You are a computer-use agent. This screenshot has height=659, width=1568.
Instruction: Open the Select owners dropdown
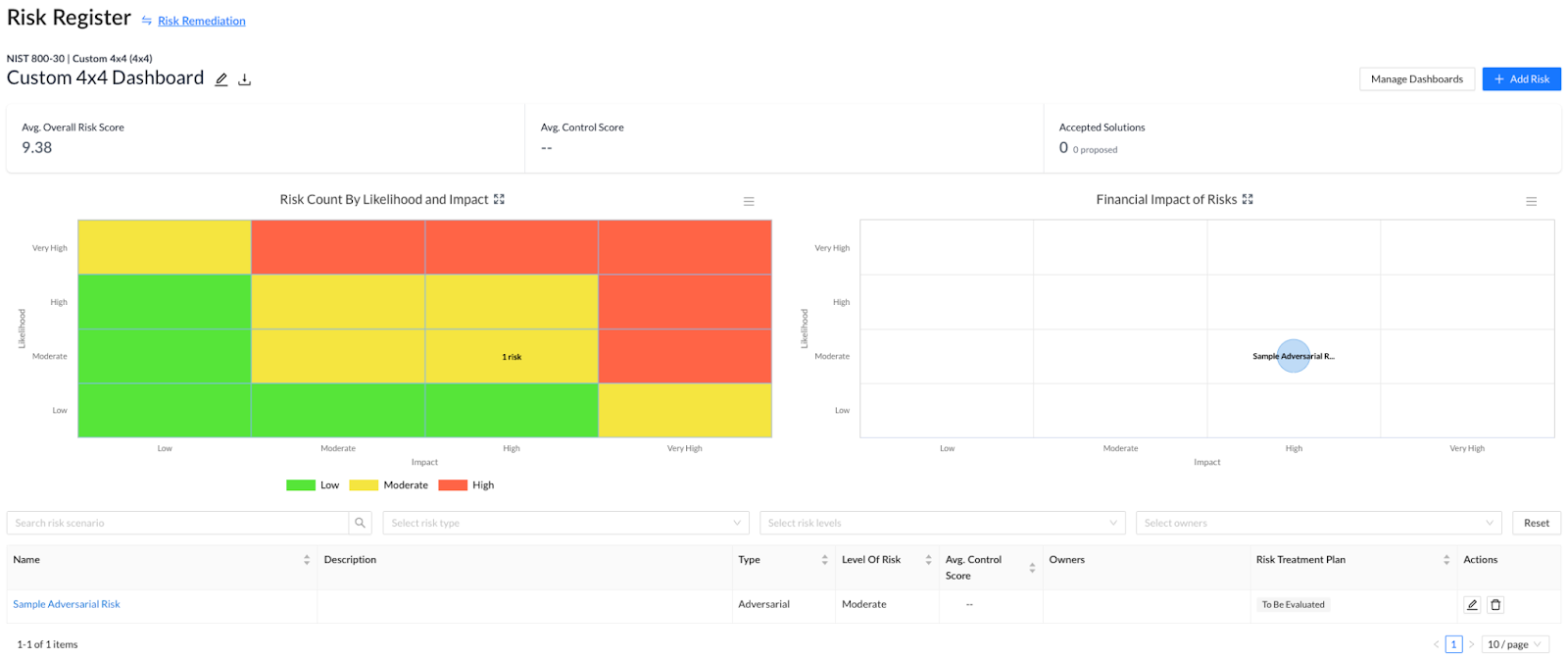point(1318,523)
